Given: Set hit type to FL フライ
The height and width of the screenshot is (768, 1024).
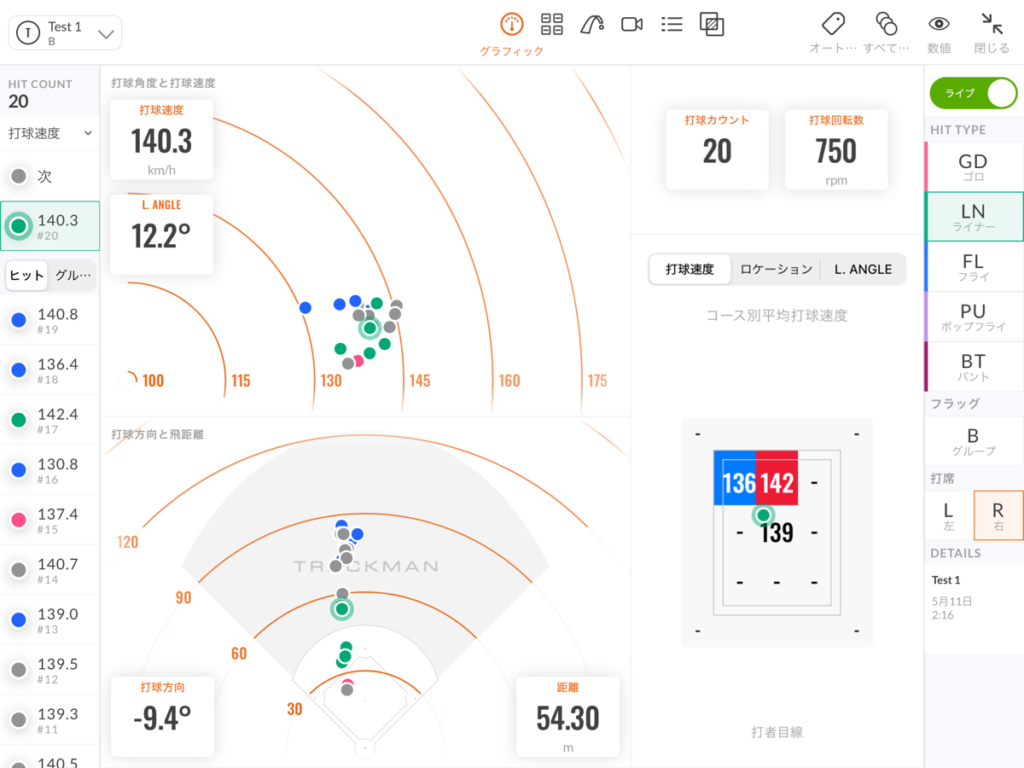Looking at the screenshot, I should tap(974, 266).
